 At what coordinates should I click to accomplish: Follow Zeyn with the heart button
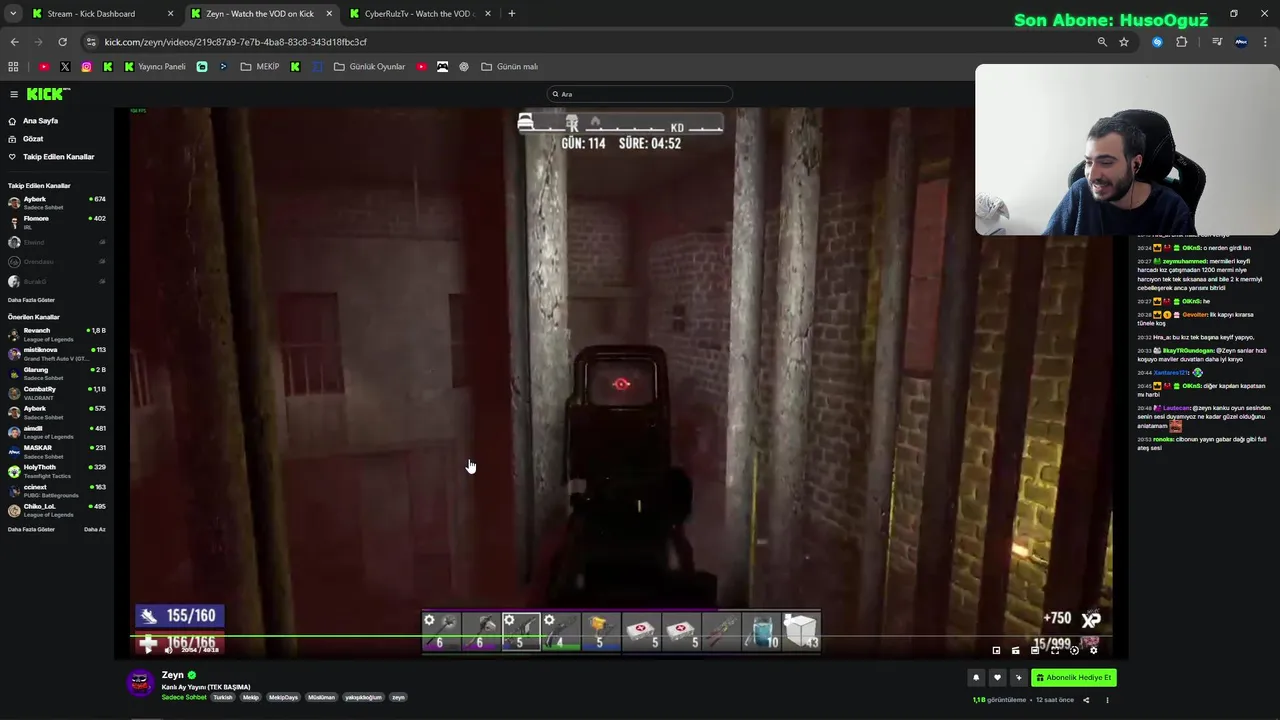point(997,678)
